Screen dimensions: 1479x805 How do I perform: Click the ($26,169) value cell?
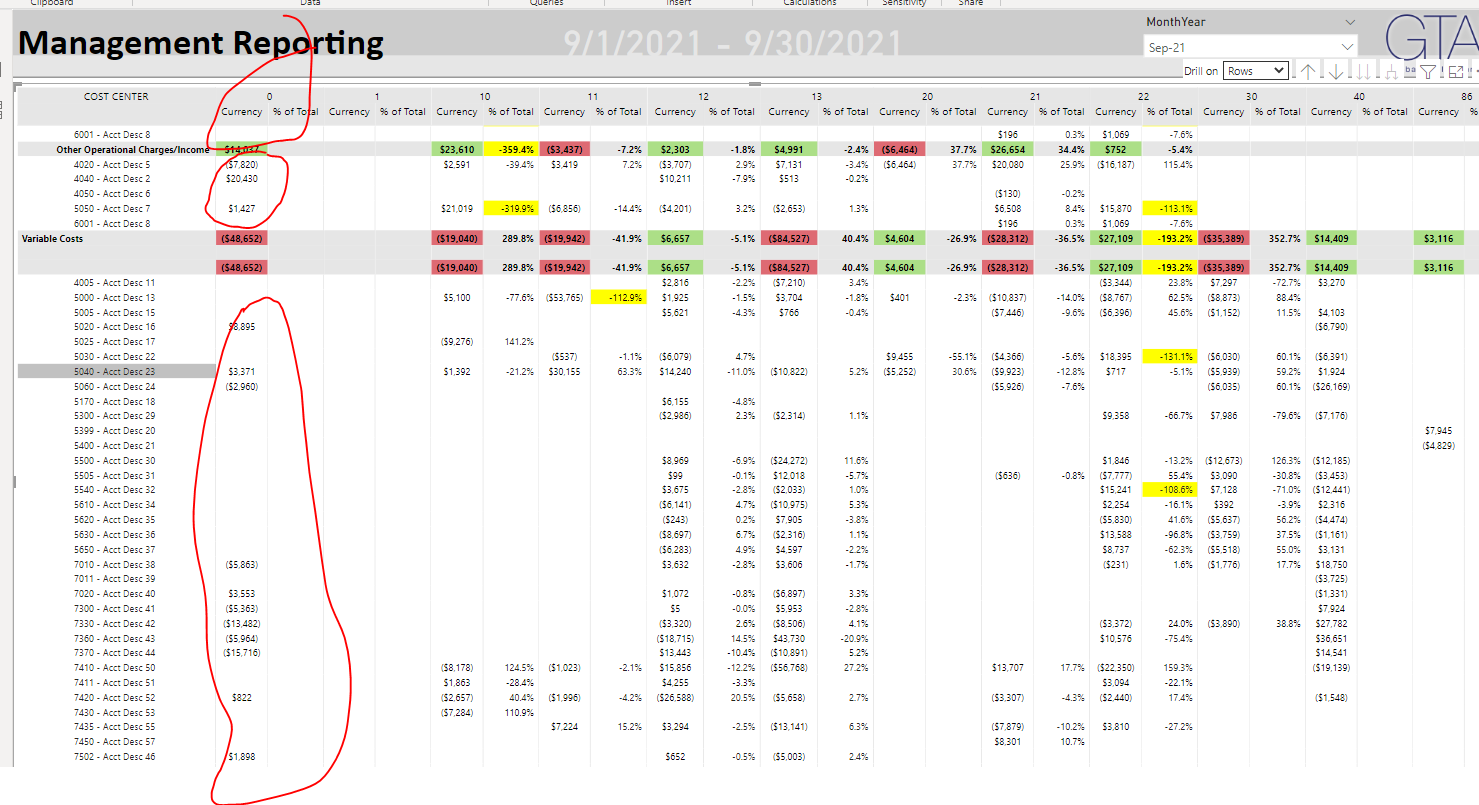(1332, 386)
